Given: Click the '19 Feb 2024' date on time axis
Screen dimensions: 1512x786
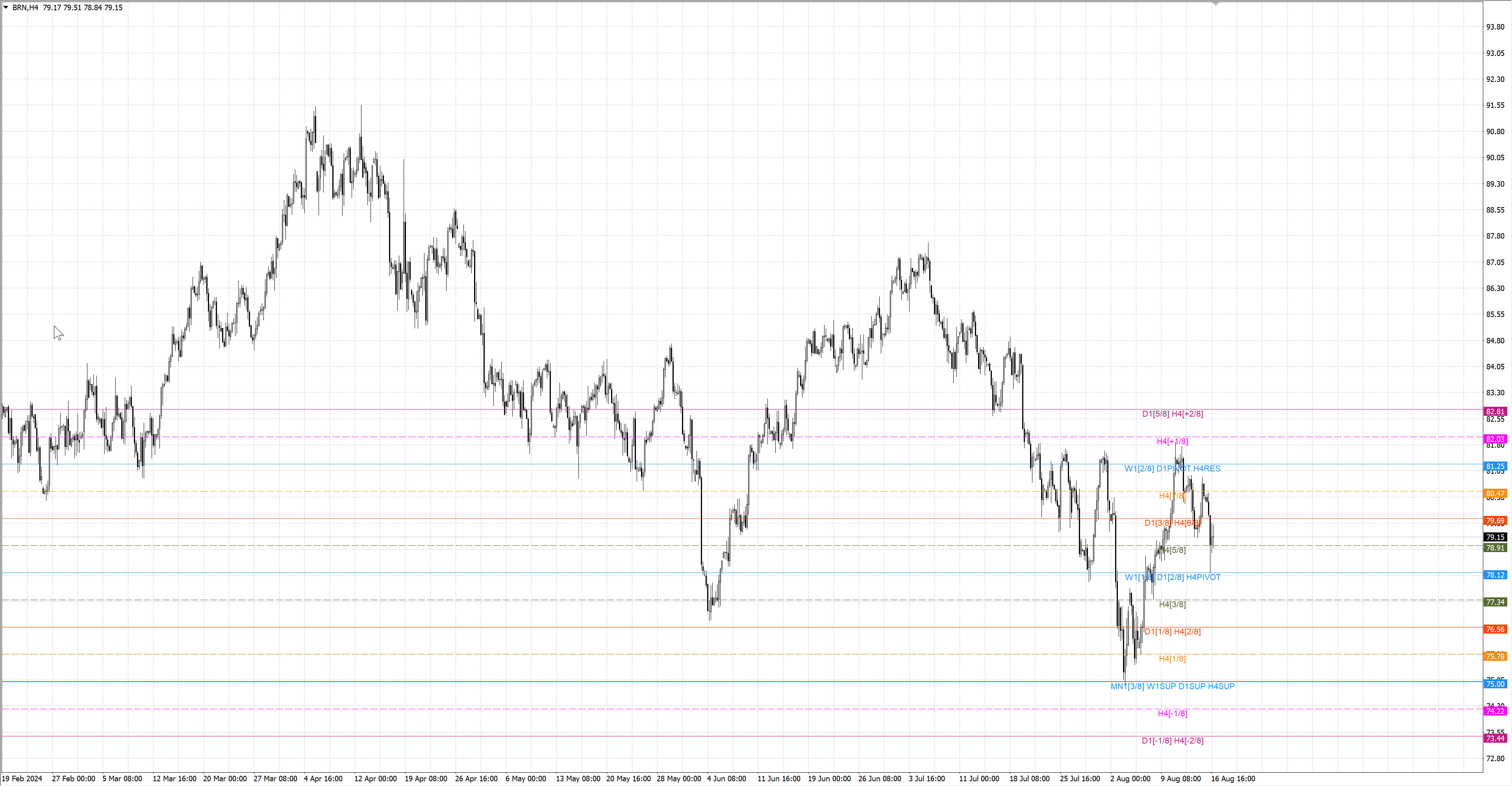Looking at the screenshot, I should 22,779.
